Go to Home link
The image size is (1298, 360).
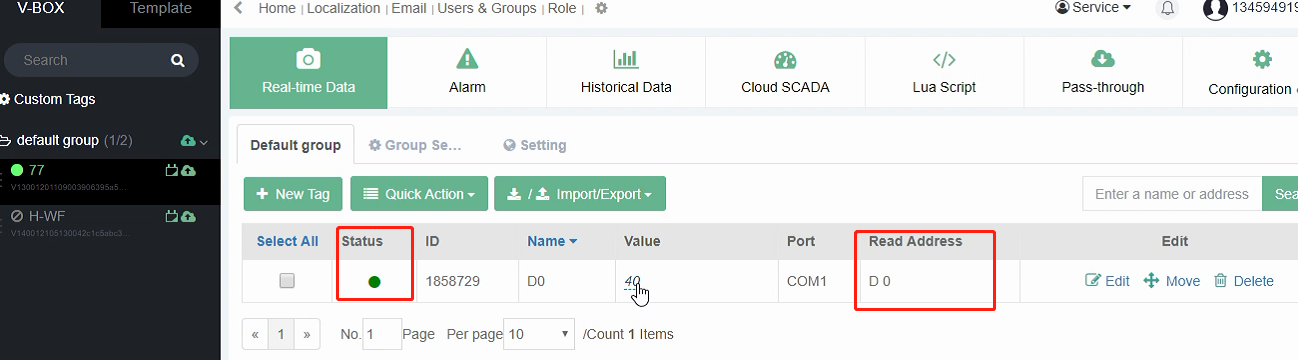[x=277, y=8]
